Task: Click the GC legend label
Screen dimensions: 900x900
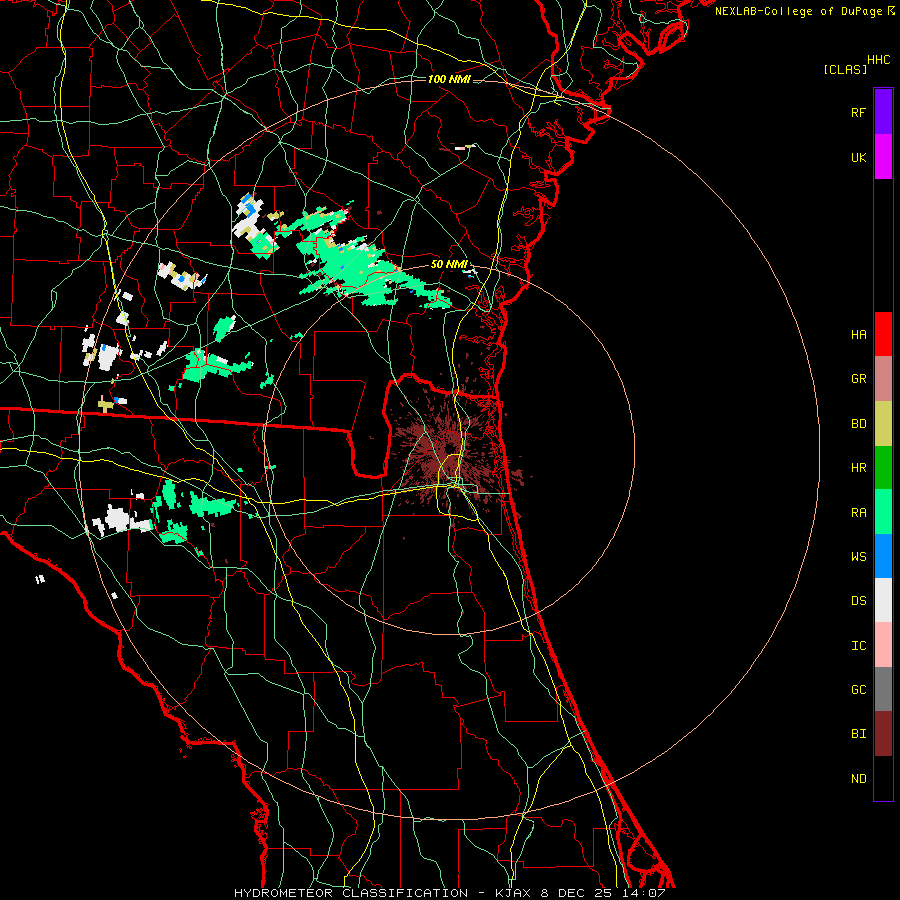Action: click(858, 690)
